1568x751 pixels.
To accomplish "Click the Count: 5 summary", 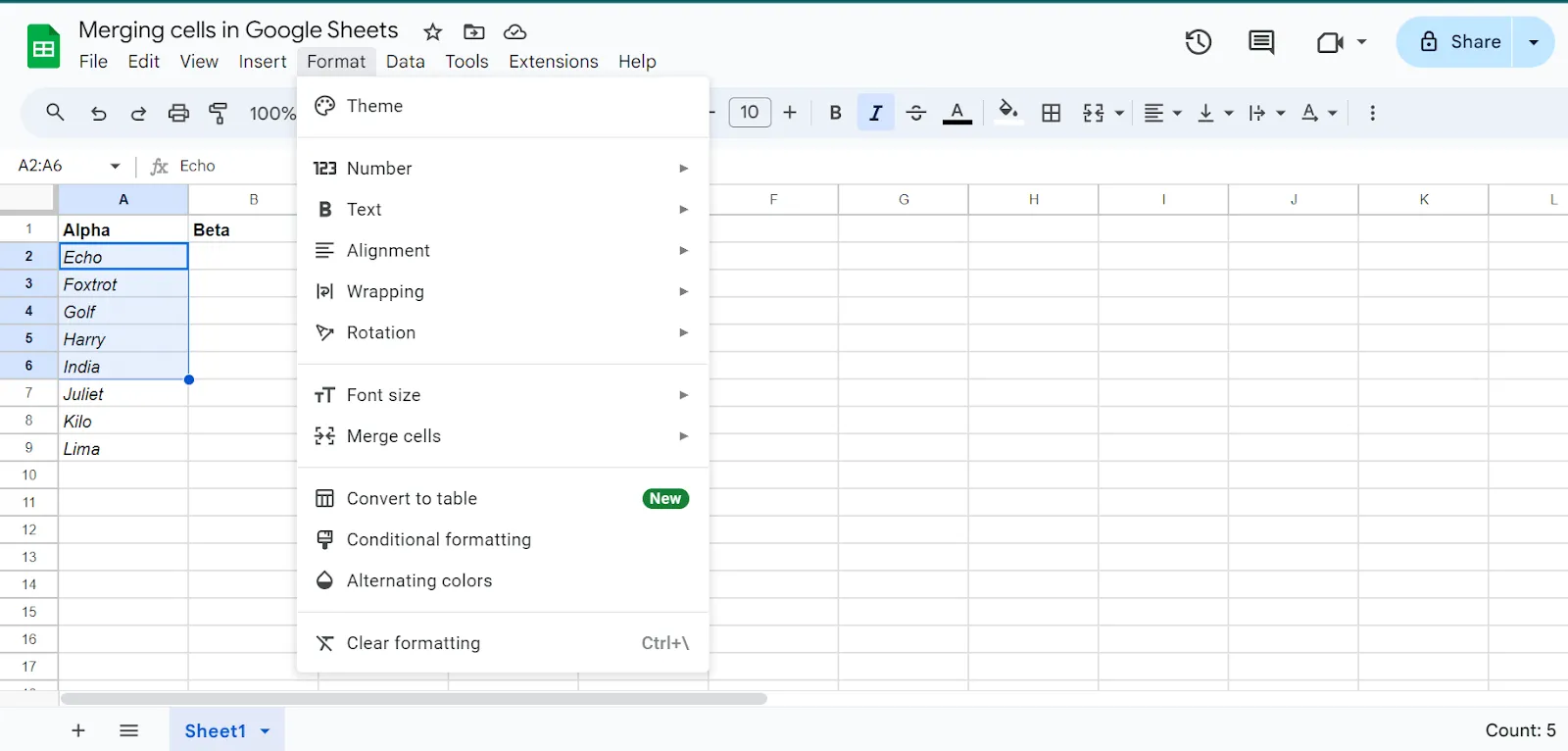I will [x=1520, y=730].
